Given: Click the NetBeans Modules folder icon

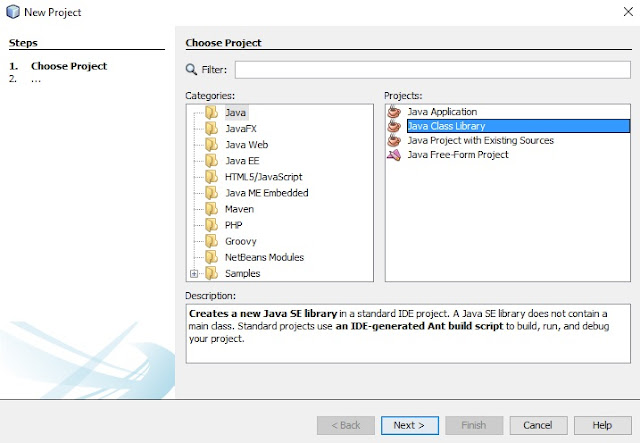Looking at the screenshot, I should pos(211,257).
